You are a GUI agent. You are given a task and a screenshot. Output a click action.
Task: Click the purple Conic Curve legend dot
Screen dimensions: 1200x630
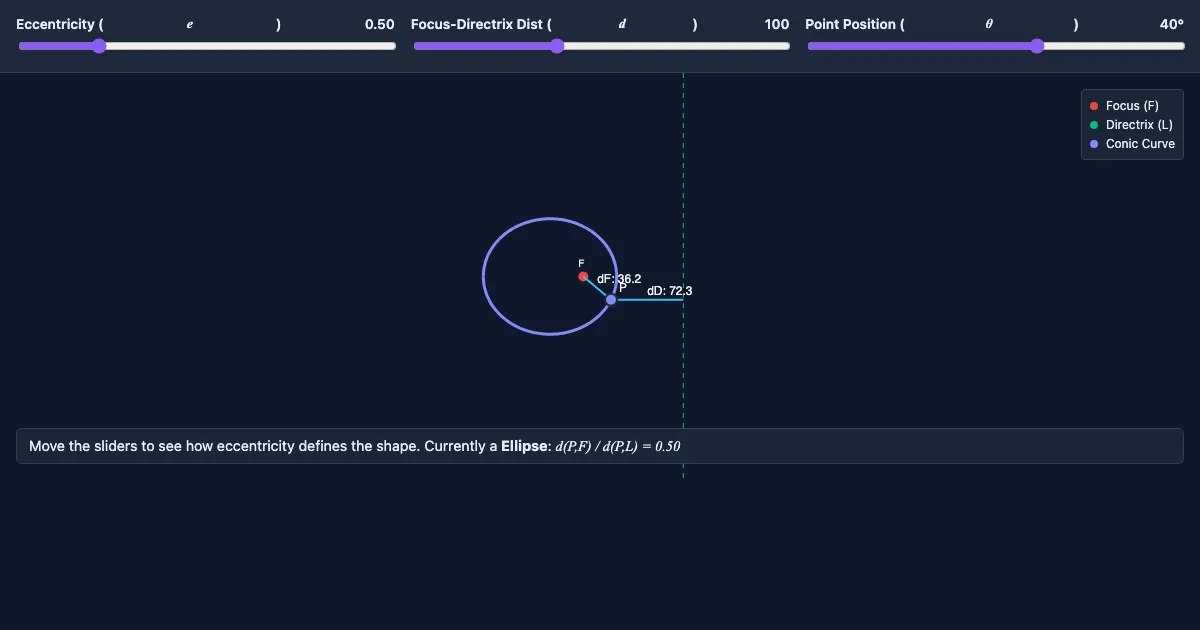tap(1094, 144)
